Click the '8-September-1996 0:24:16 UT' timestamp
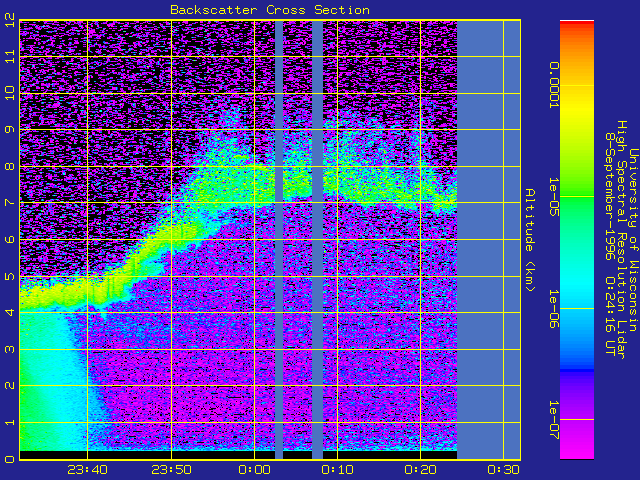 610,244
